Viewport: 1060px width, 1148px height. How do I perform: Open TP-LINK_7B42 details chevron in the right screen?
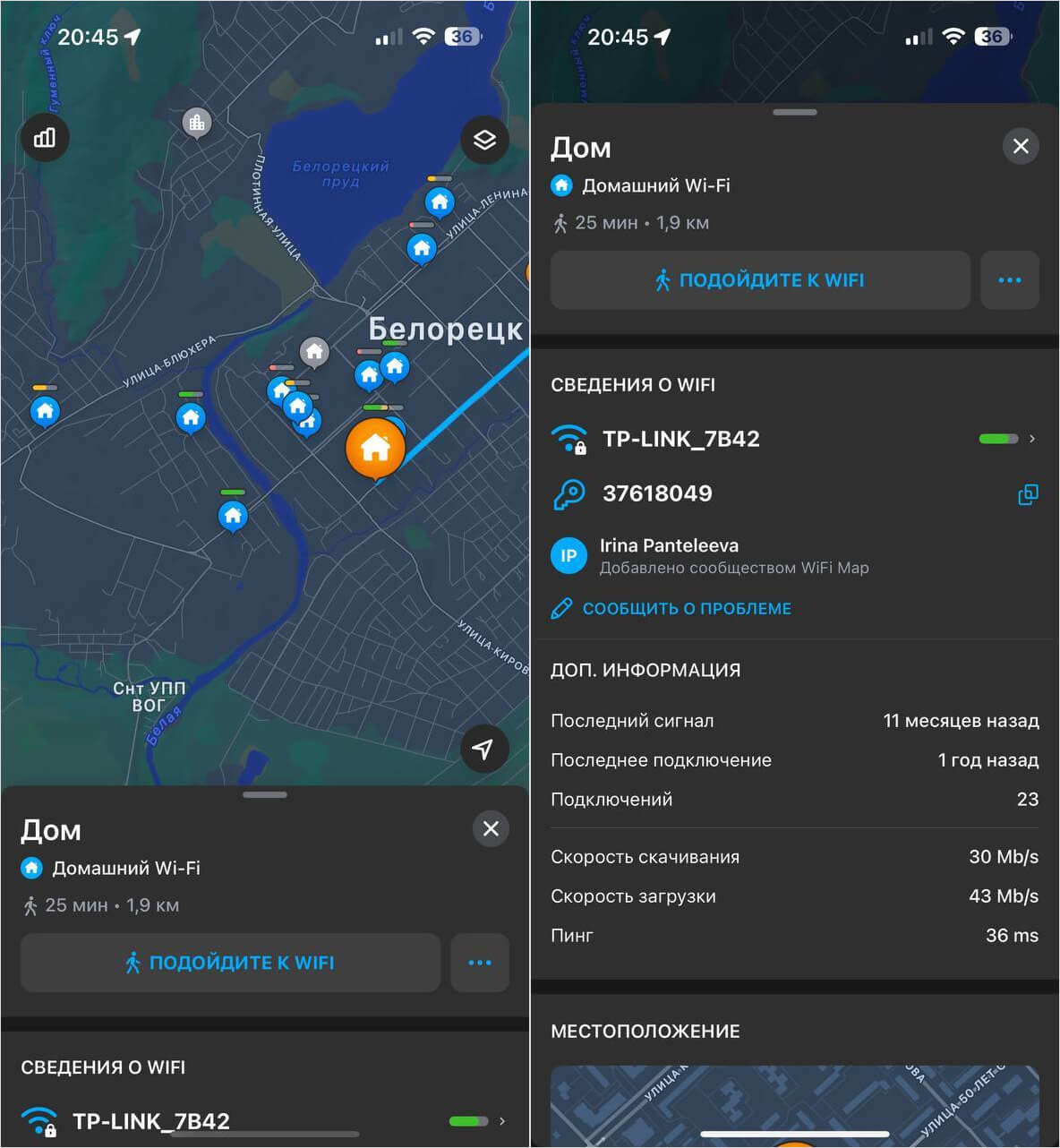pyautogui.click(x=1032, y=439)
